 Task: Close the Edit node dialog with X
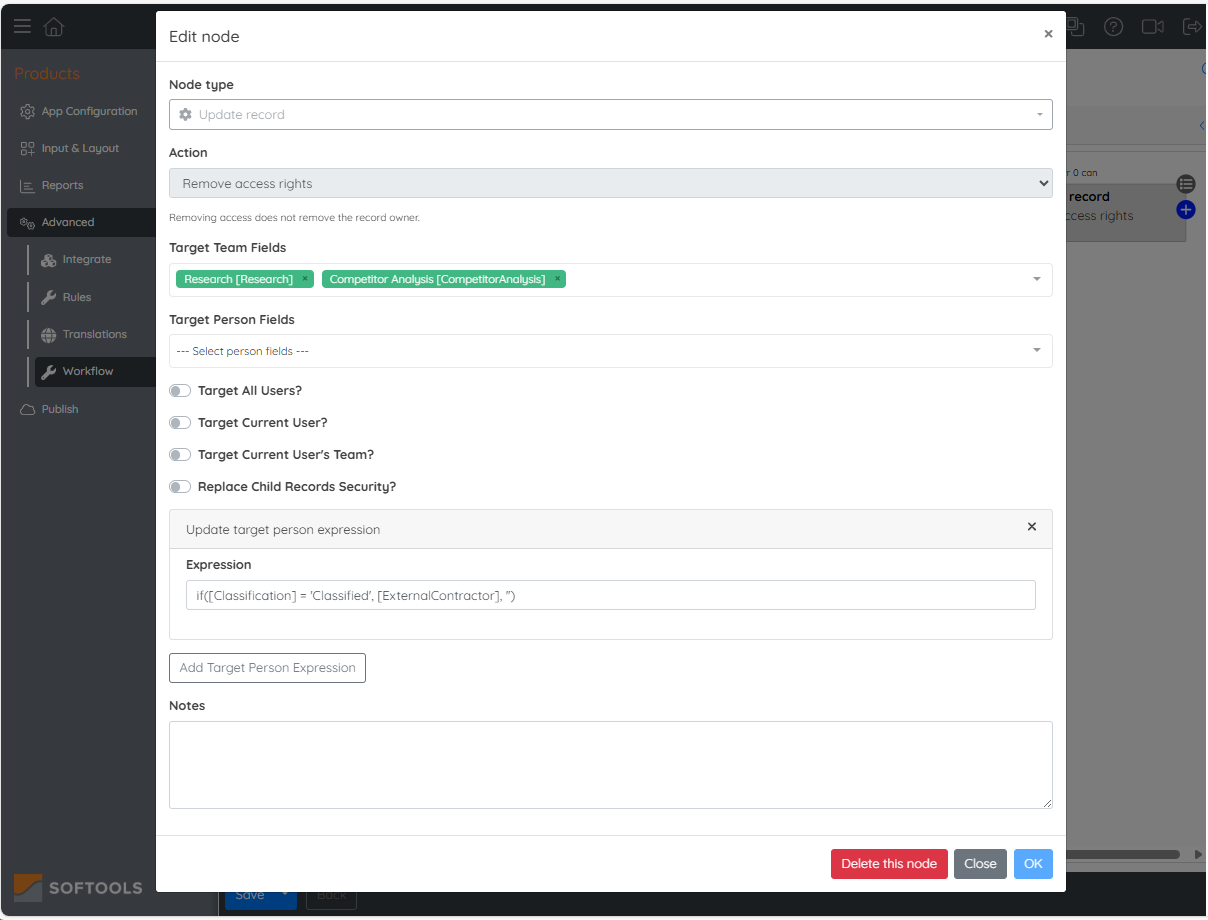point(1048,34)
